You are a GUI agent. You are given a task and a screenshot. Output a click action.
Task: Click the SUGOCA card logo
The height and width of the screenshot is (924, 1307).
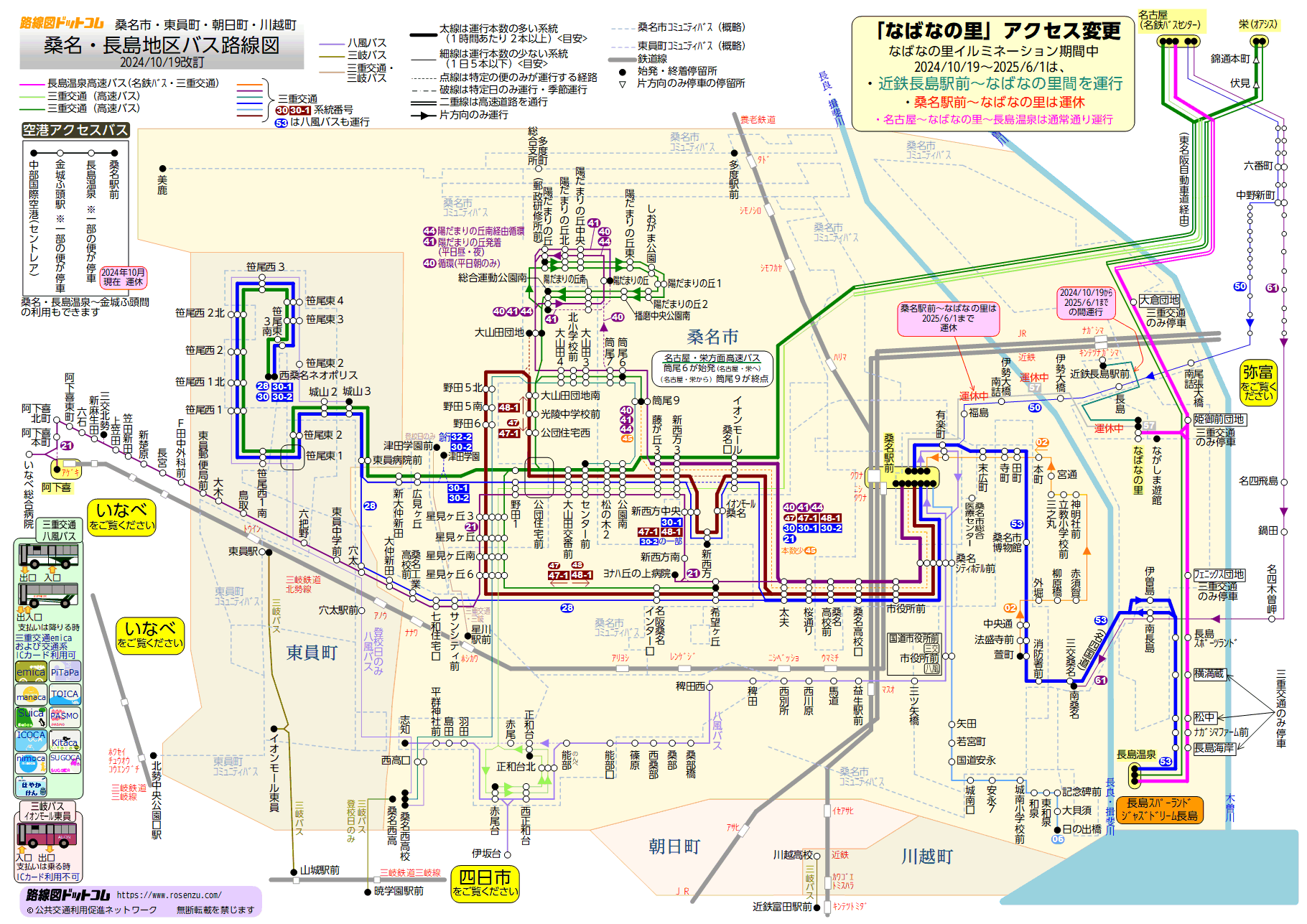click(x=65, y=762)
